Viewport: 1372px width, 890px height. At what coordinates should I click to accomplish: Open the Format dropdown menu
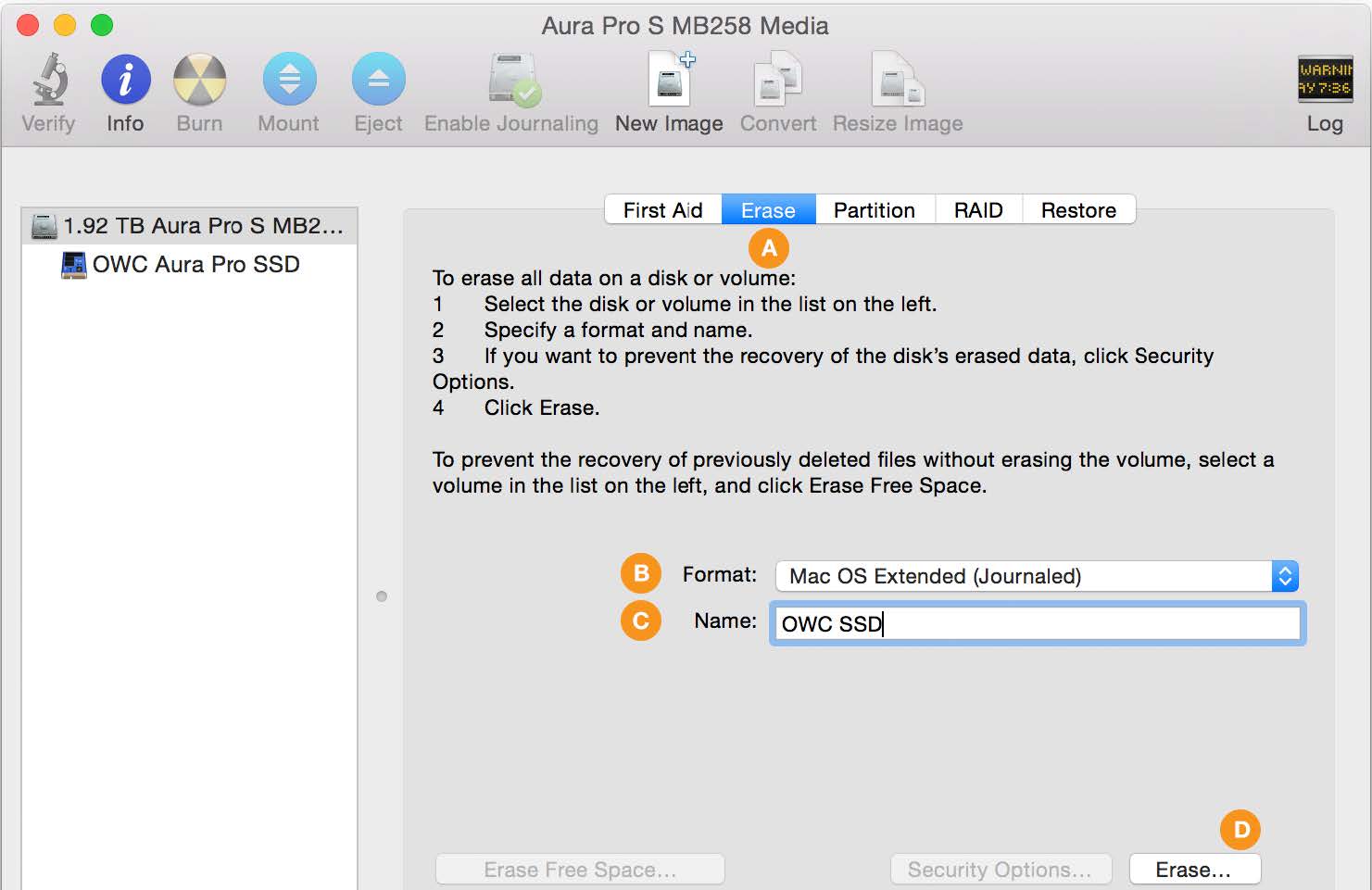click(1285, 576)
